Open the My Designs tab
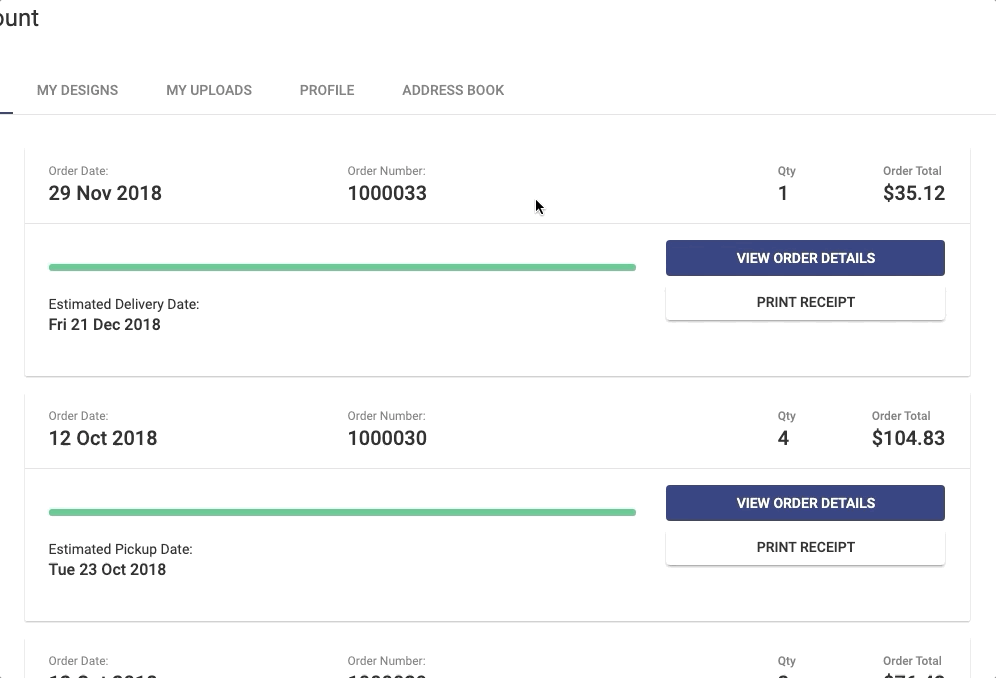The image size is (996, 678). [77, 90]
